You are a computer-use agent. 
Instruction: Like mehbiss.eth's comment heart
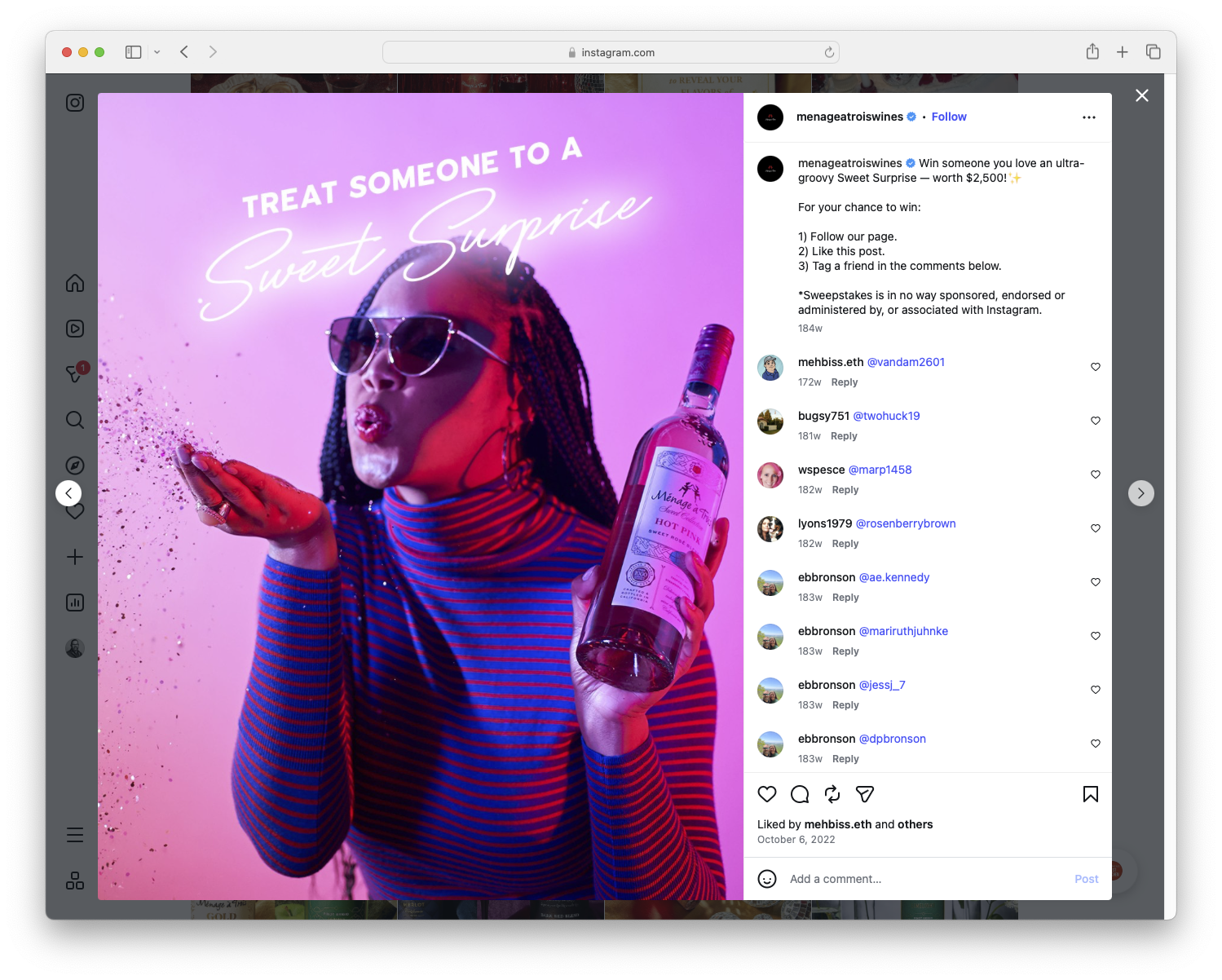click(x=1095, y=367)
